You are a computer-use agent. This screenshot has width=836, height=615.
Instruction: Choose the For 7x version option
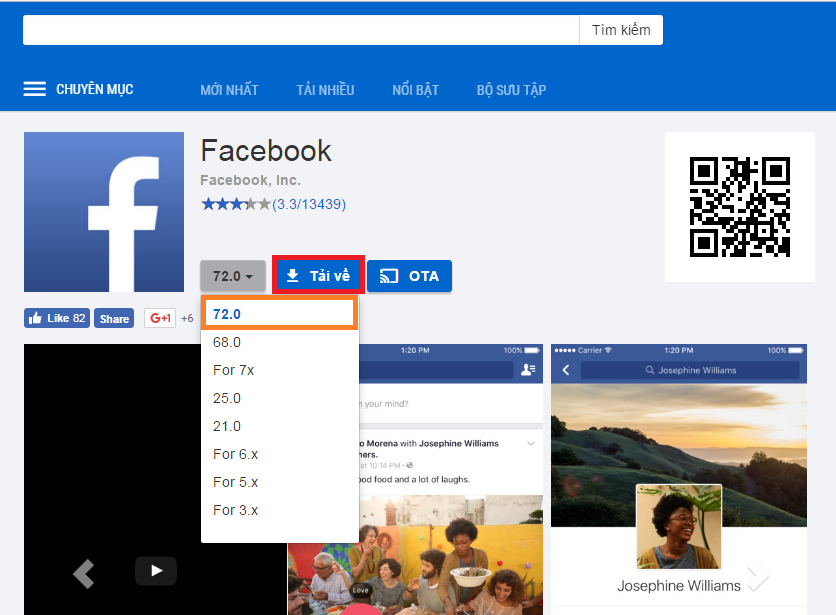(233, 370)
